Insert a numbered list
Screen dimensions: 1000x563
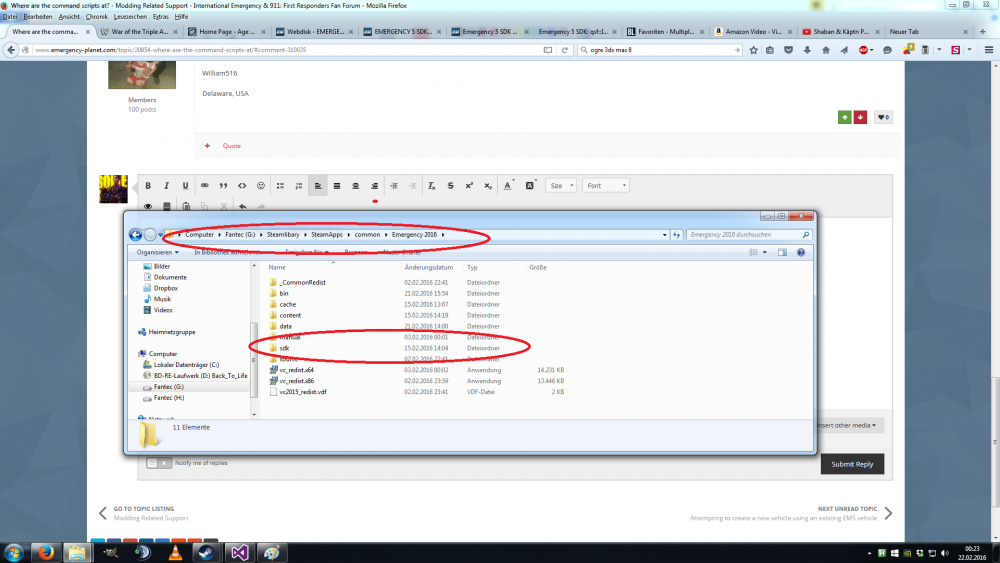tap(298, 186)
